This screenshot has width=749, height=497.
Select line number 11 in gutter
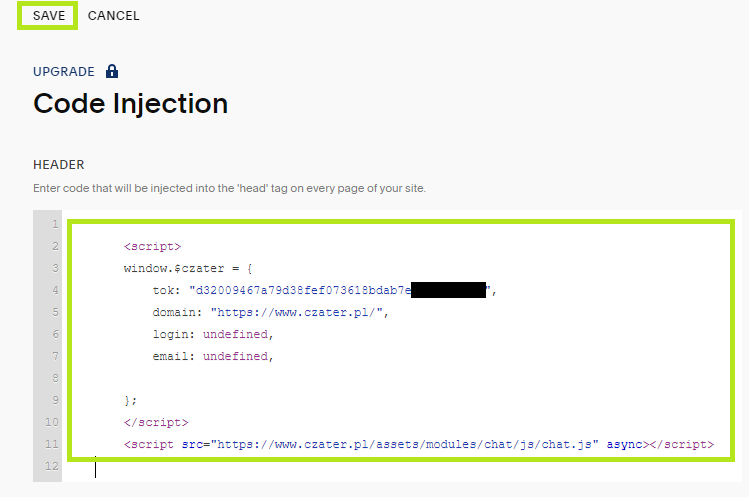[52, 444]
